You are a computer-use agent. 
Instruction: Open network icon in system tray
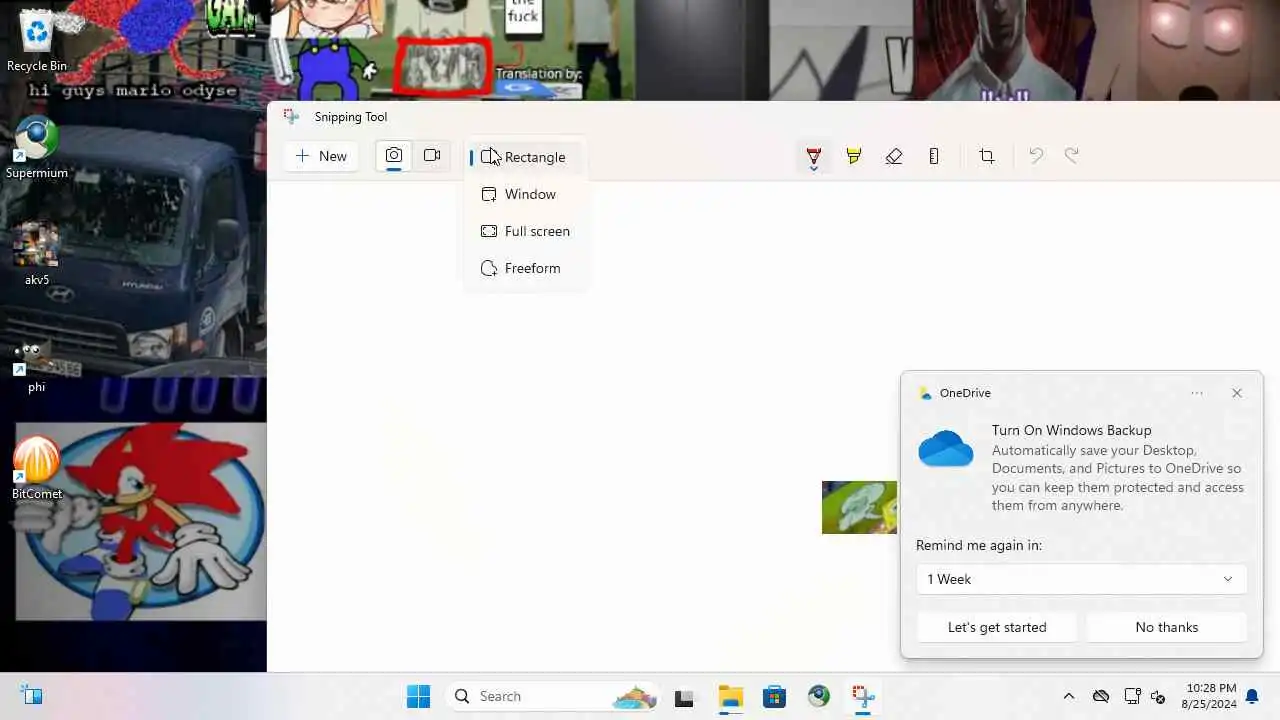click(x=1132, y=696)
